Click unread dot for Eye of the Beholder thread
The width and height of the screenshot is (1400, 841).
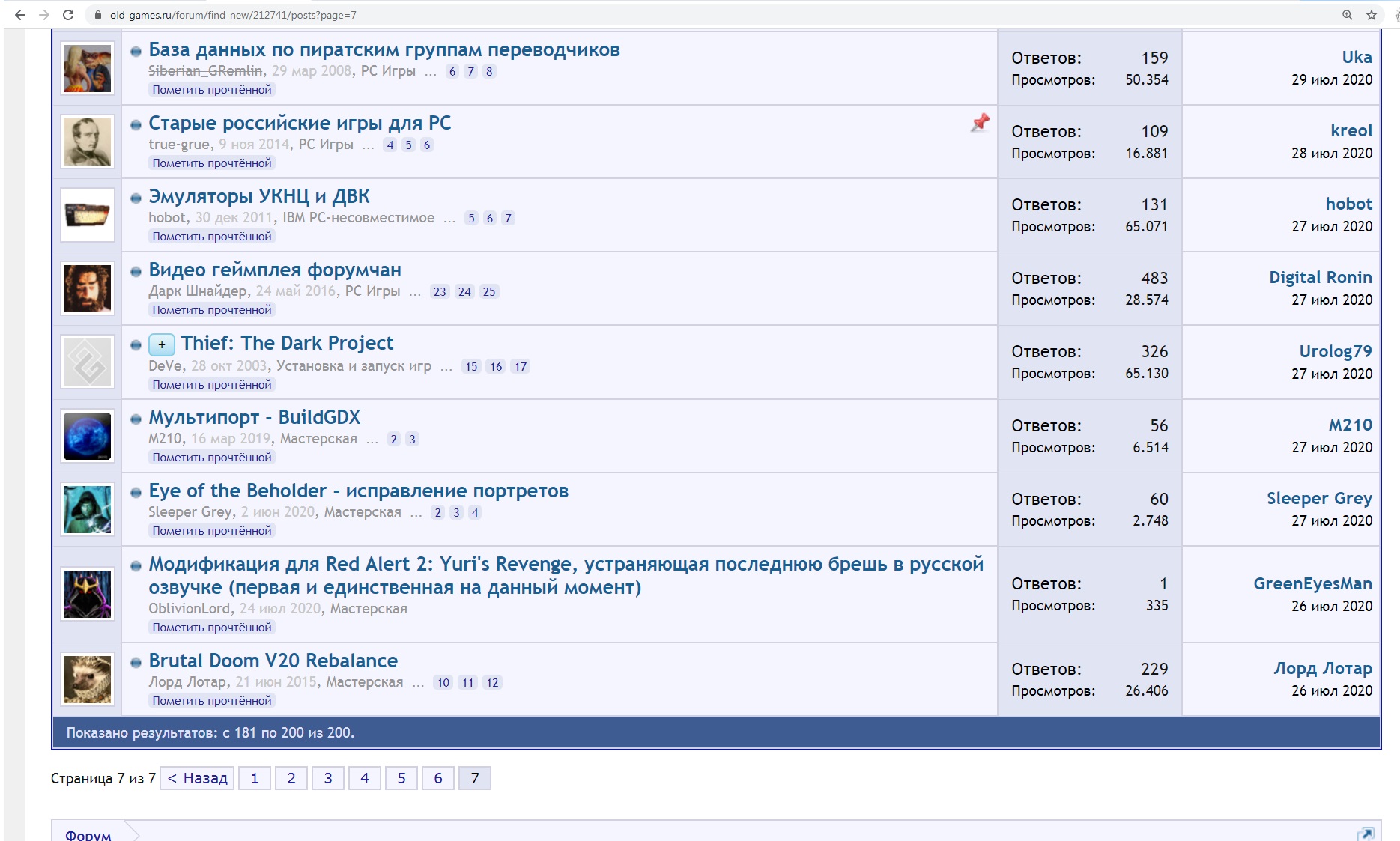(x=136, y=493)
